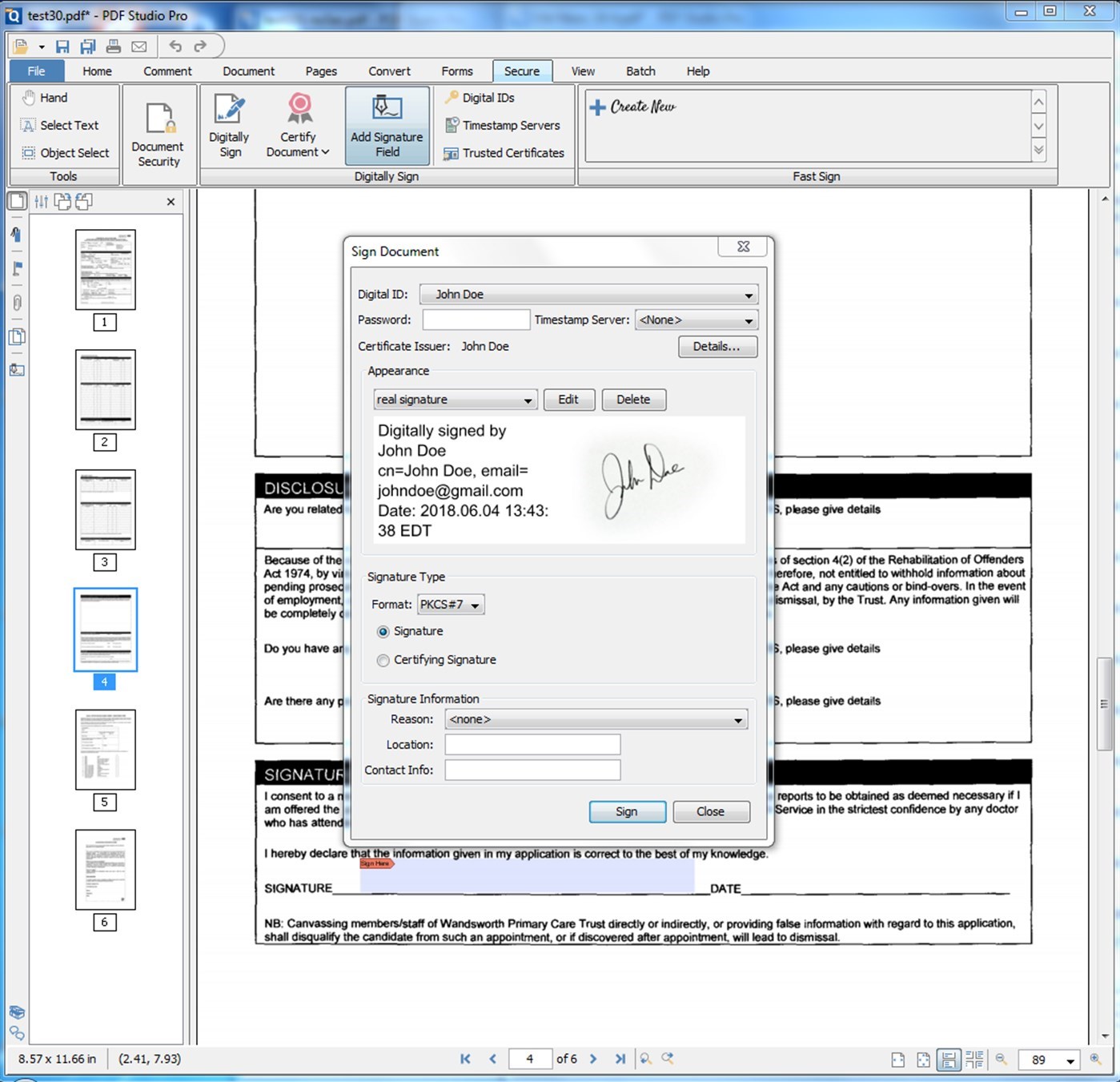This screenshot has width=1120, height=1082.
Task: Focus the Password field
Action: (x=476, y=320)
